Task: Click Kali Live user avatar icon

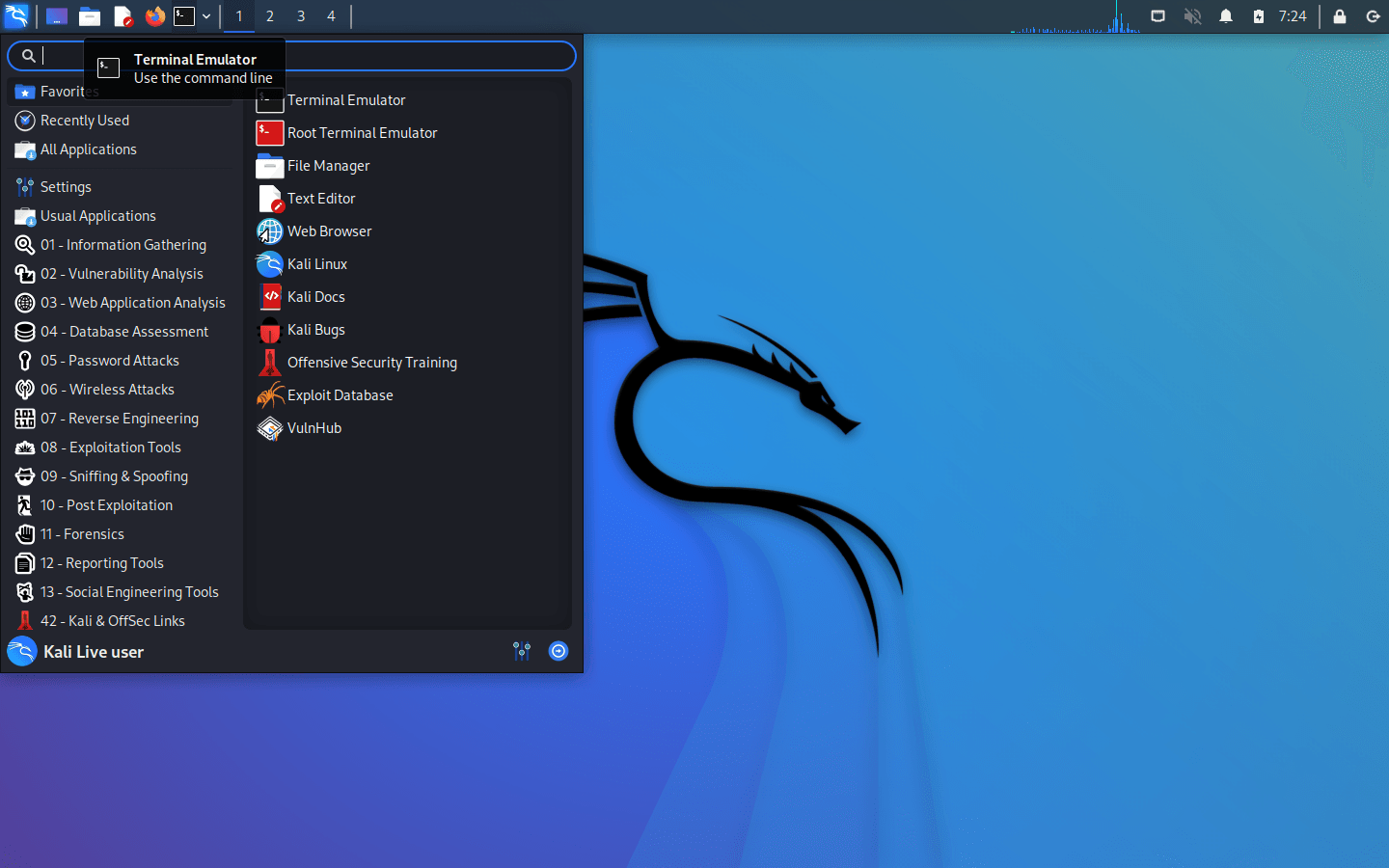Action: [x=22, y=652]
